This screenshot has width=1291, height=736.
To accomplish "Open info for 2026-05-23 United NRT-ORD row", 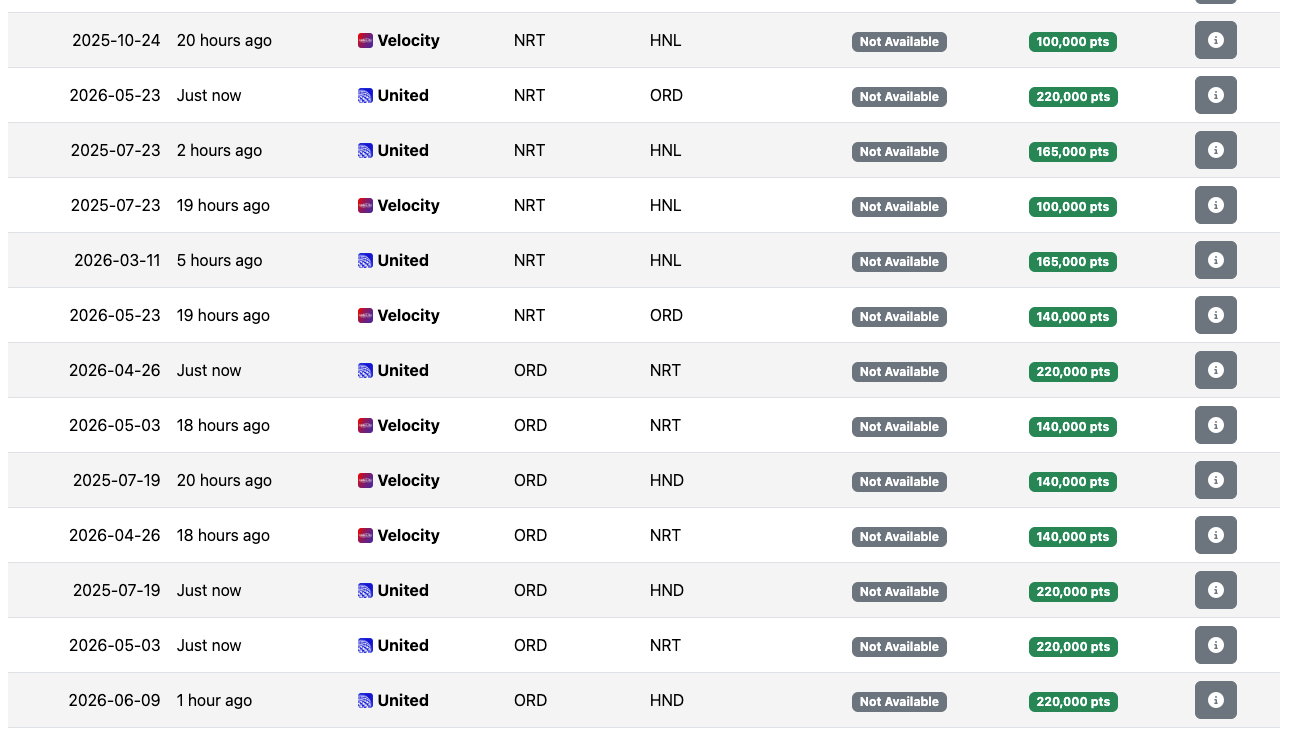I will click(1215, 95).
